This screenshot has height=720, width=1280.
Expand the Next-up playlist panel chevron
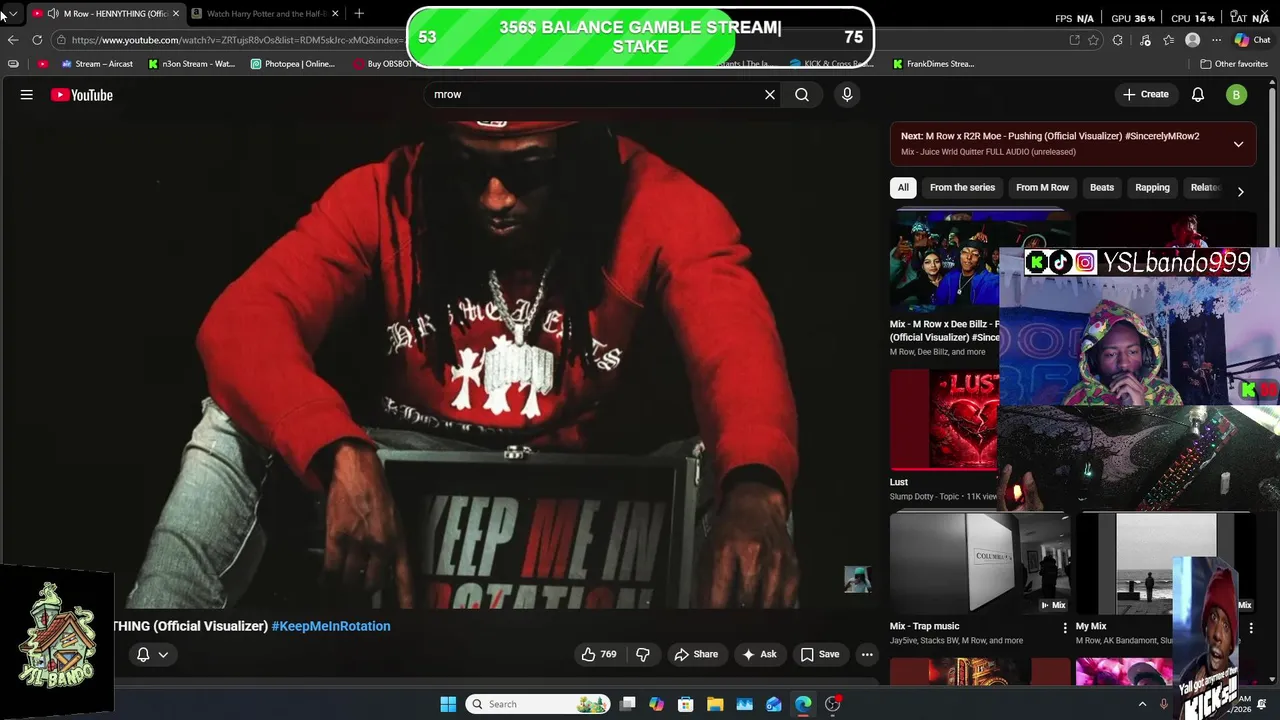pos(1238,144)
